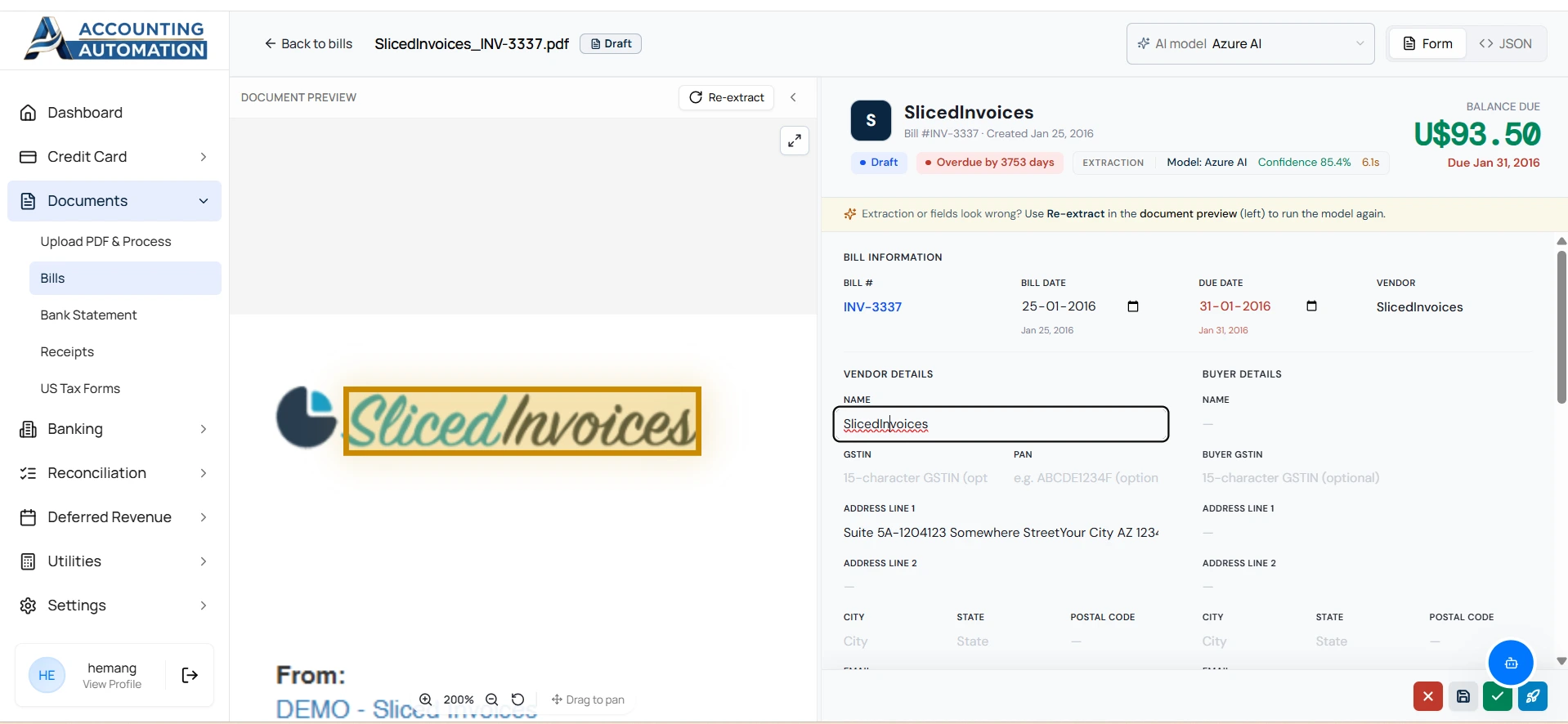Collapse the Documents menu chevron
1568x724 pixels.
coord(204,201)
